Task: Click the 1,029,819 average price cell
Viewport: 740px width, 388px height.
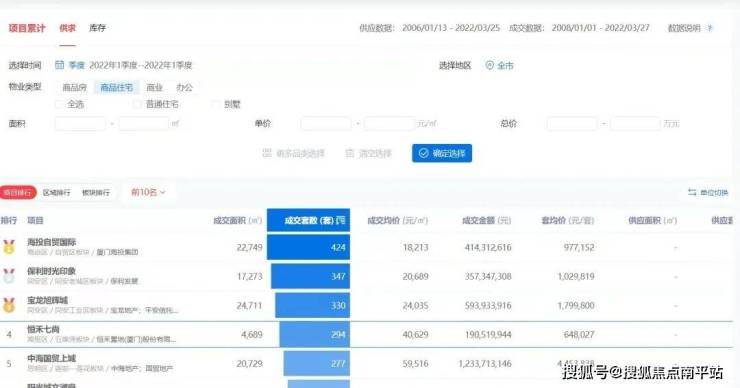Action: pyautogui.click(x=576, y=277)
